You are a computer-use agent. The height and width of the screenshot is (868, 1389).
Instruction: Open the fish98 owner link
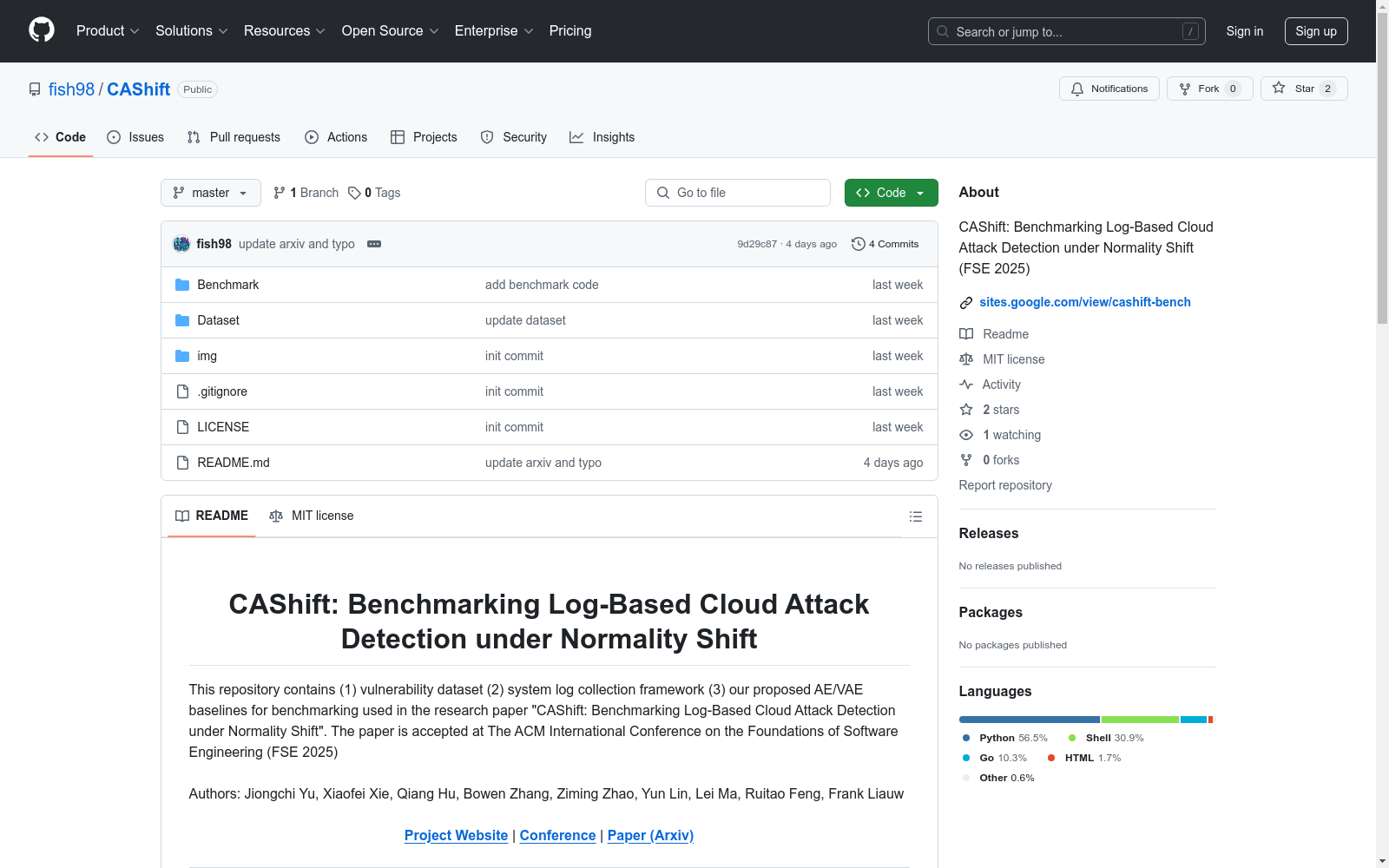coord(71,89)
